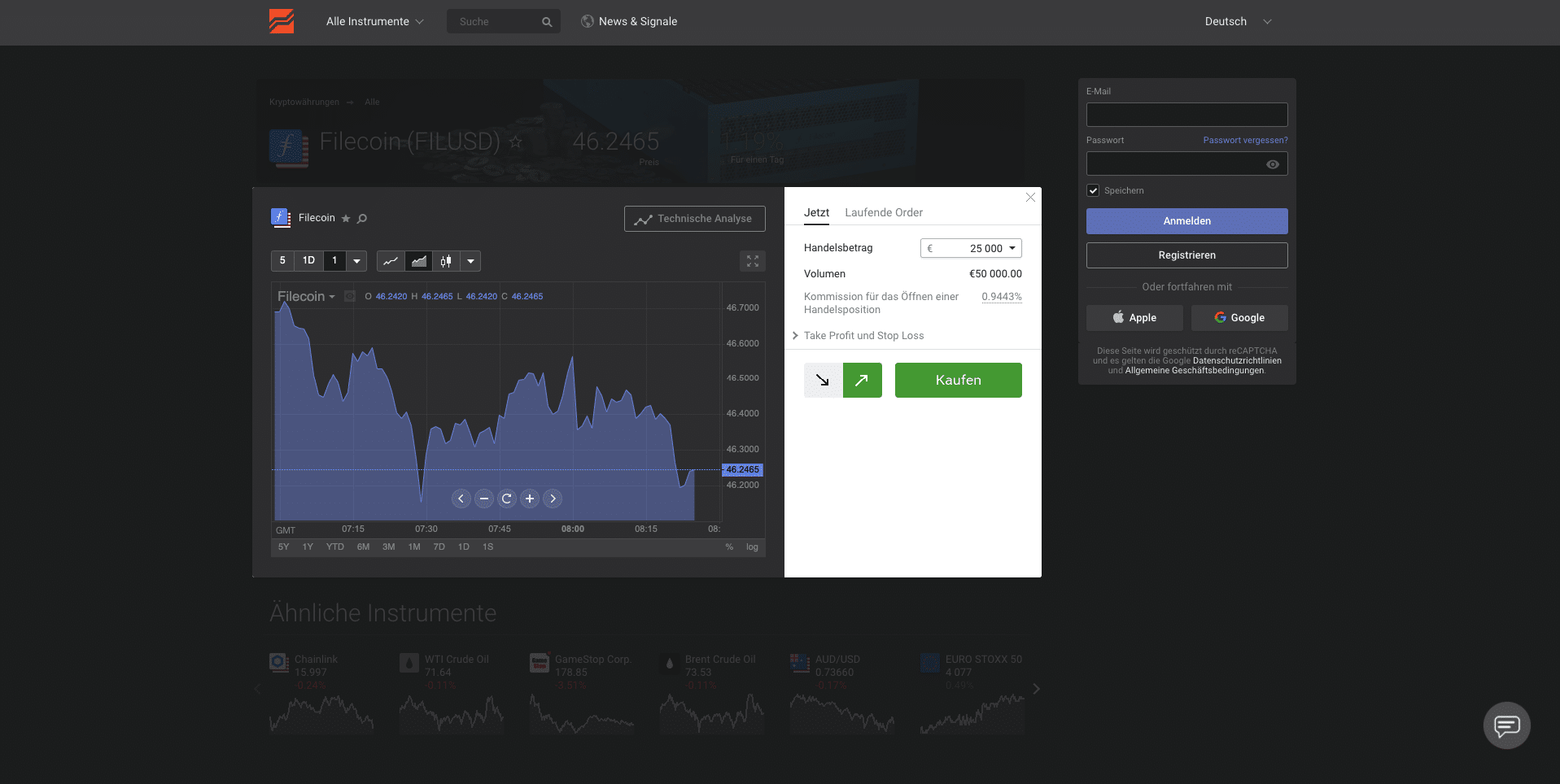Zoom out the chart with minus button
The height and width of the screenshot is (784, 1560).
(484, 499)
